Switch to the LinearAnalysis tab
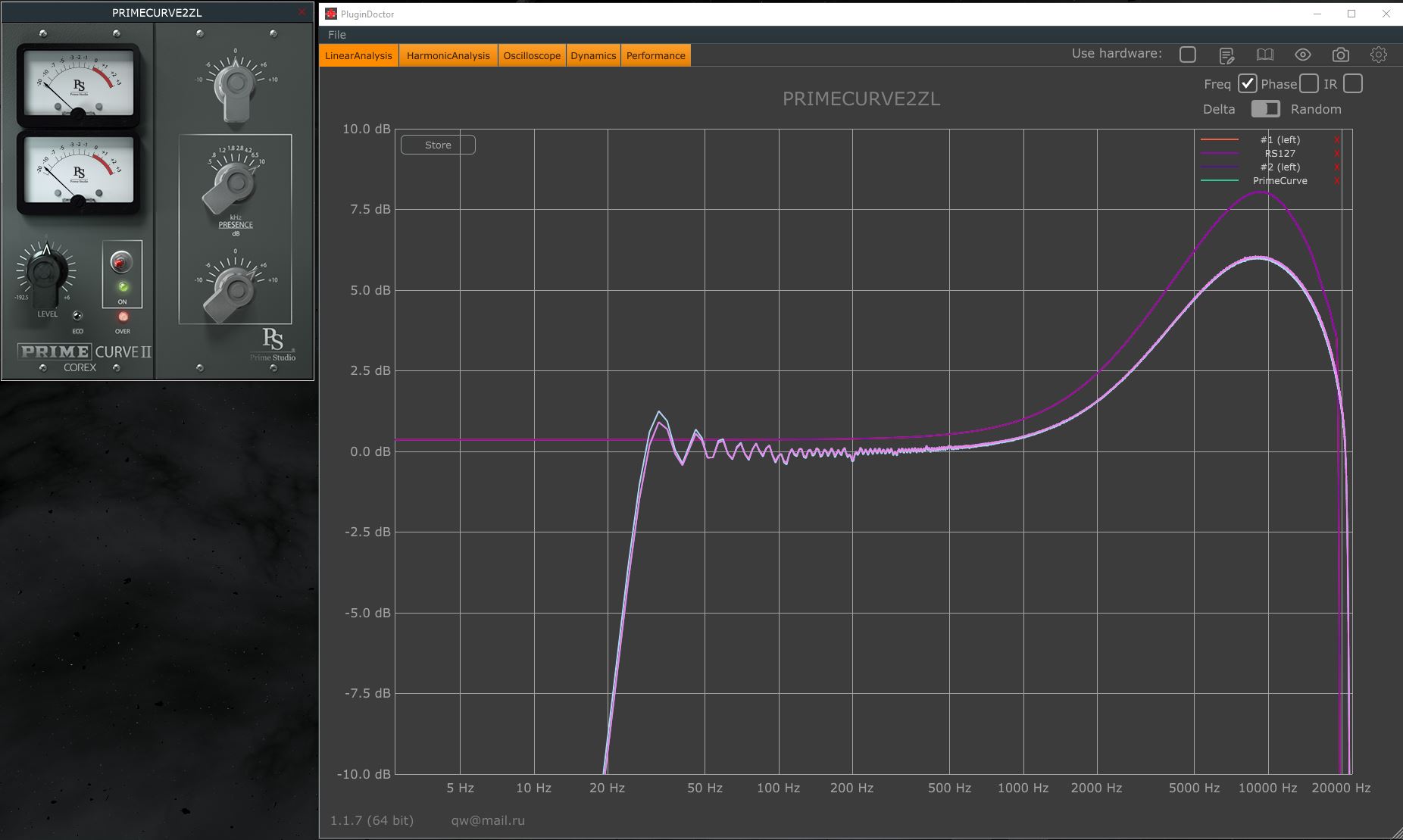The image size is (1403, 840). [359, 55]
